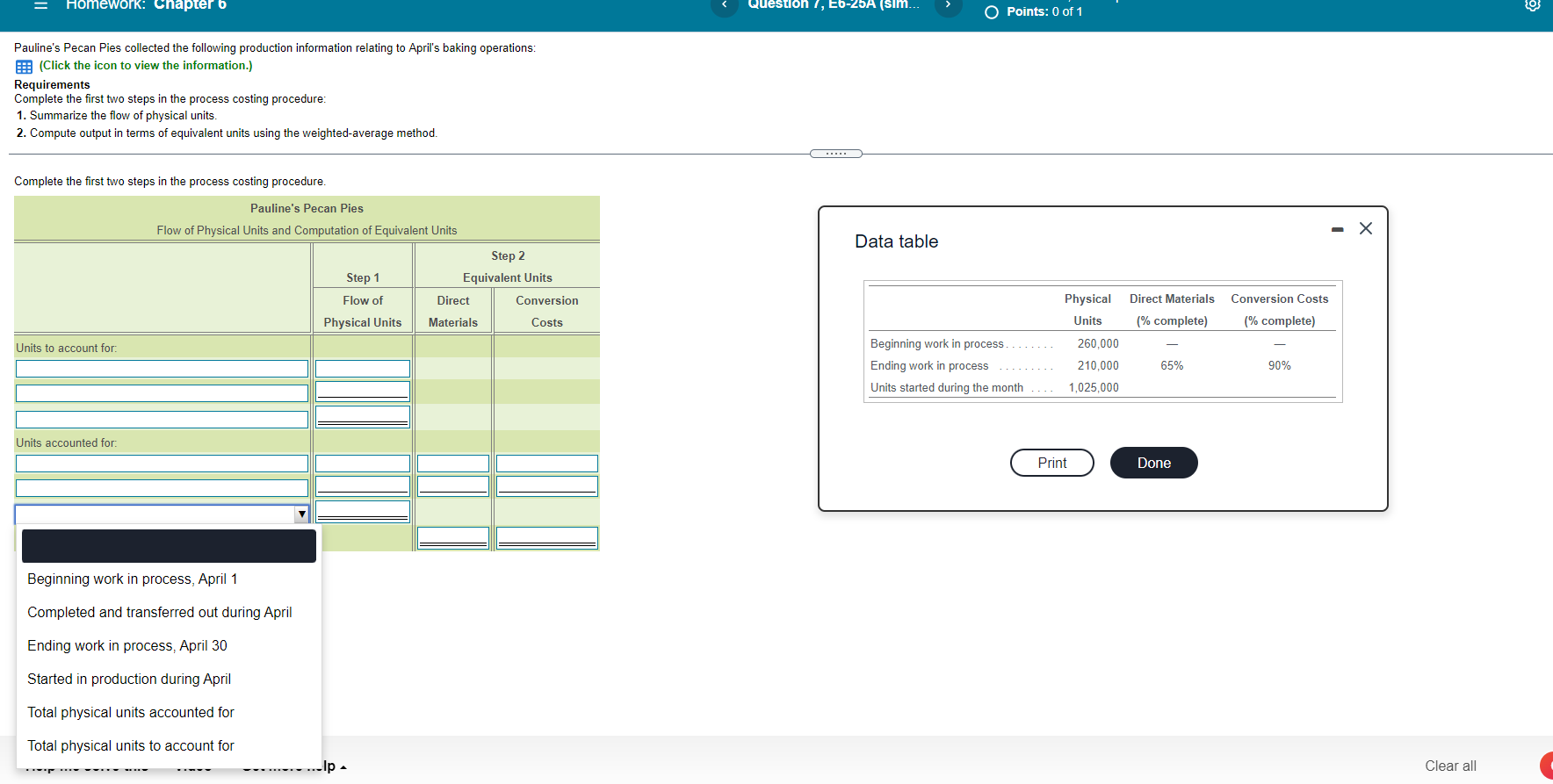Viewport: 1553px width, 784px height.
Task: Expand the requirements divider handle
Action: (836, 154)
